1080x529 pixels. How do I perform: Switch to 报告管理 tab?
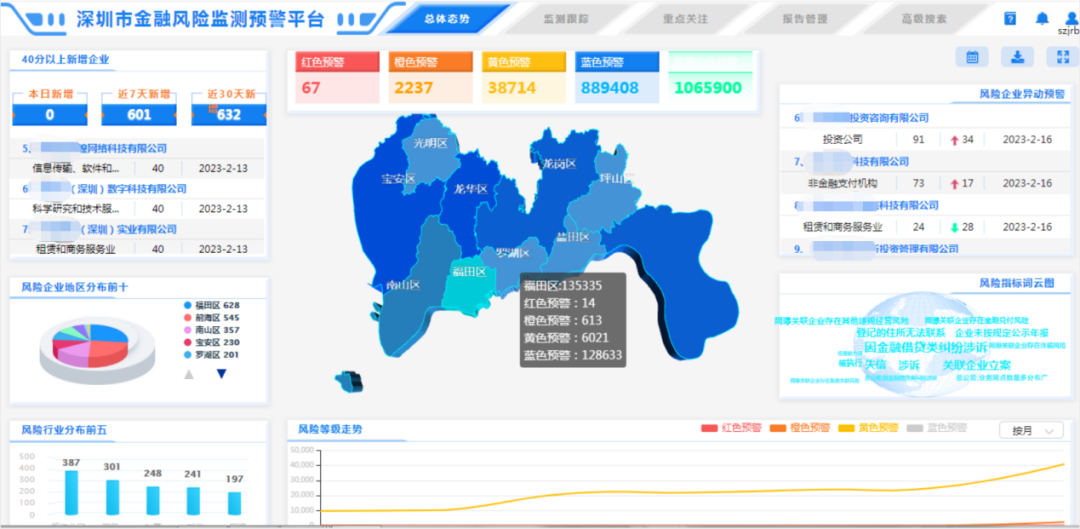[804, 19]
